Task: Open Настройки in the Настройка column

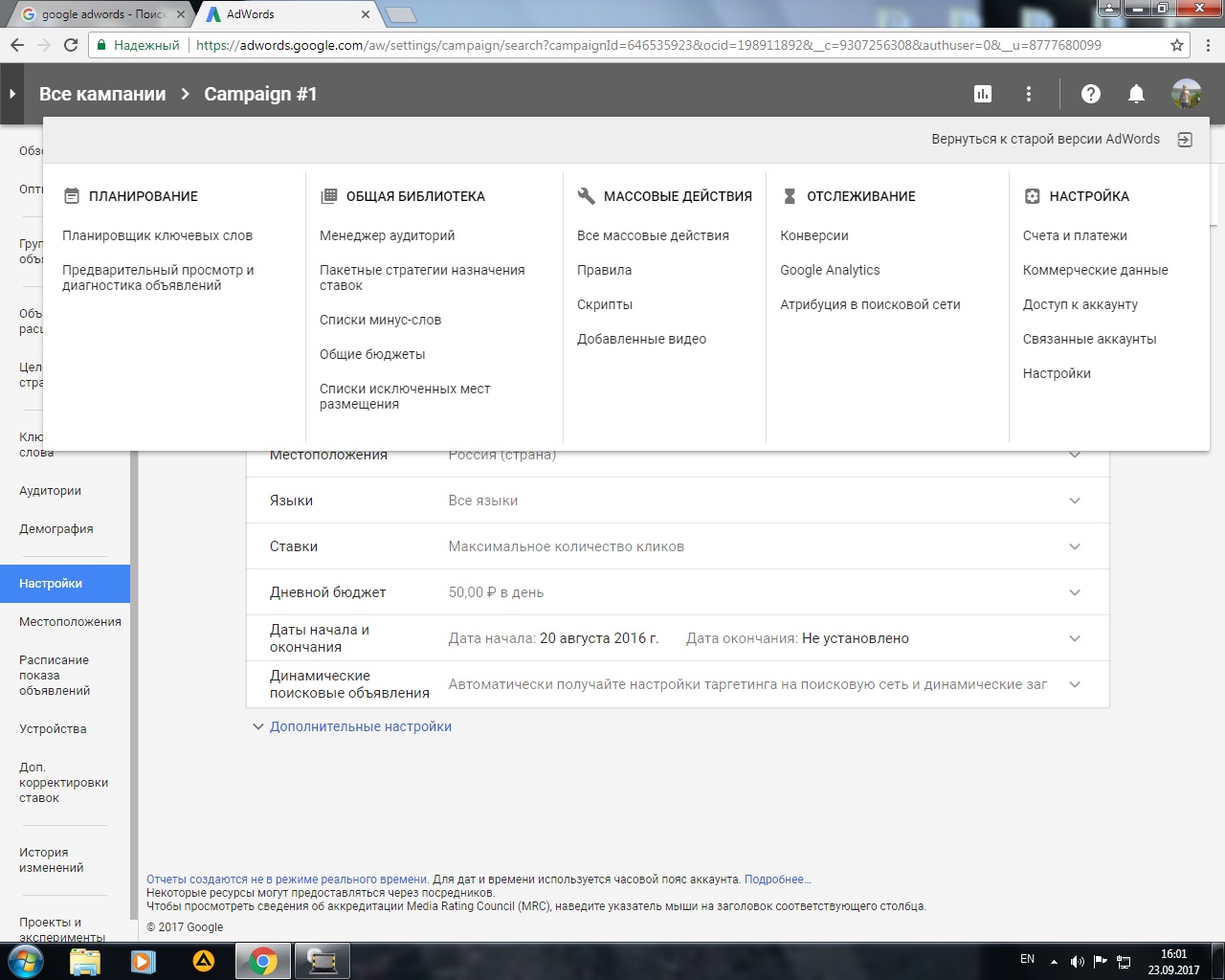Action: 1057,373
